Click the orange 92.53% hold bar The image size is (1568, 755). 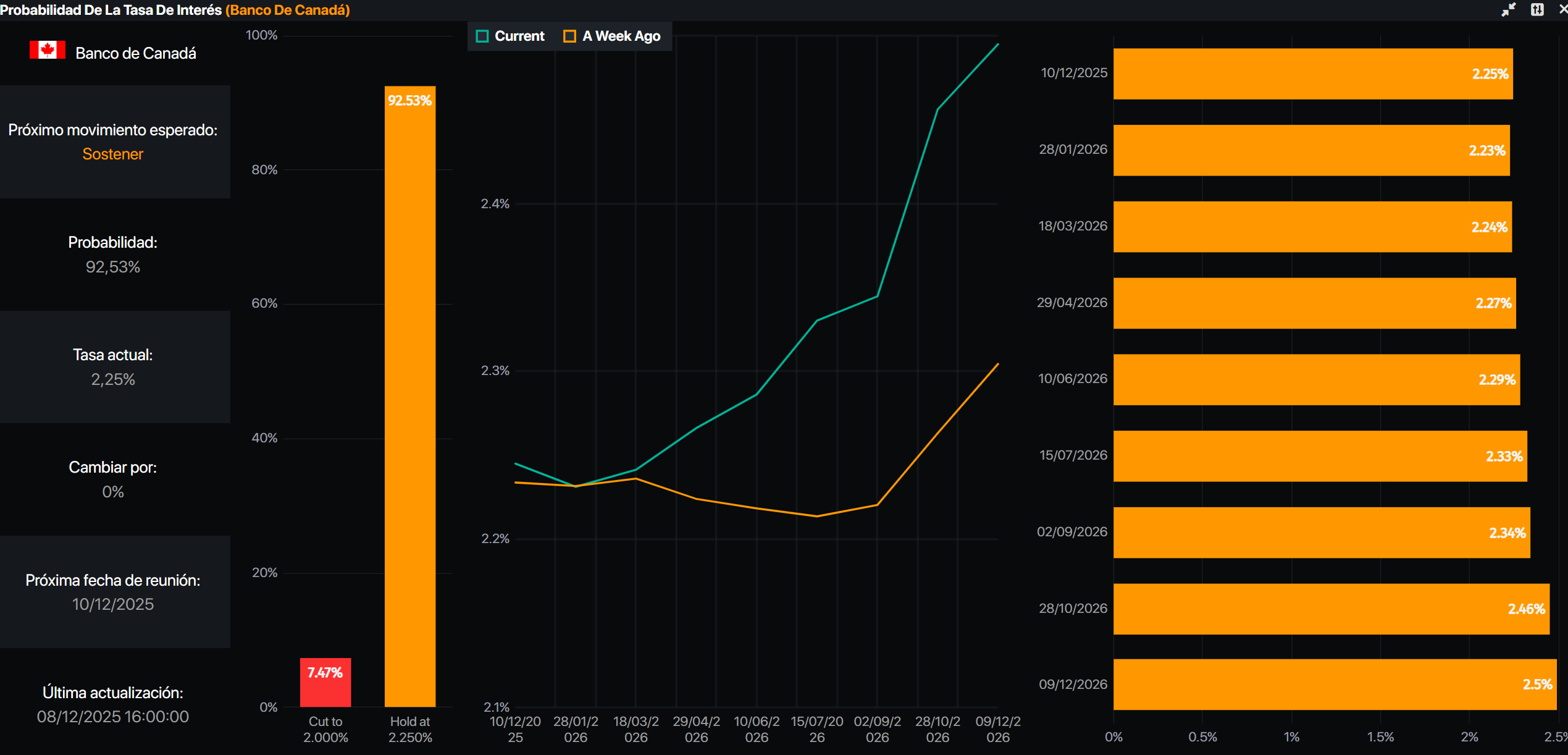click(410, 395)
